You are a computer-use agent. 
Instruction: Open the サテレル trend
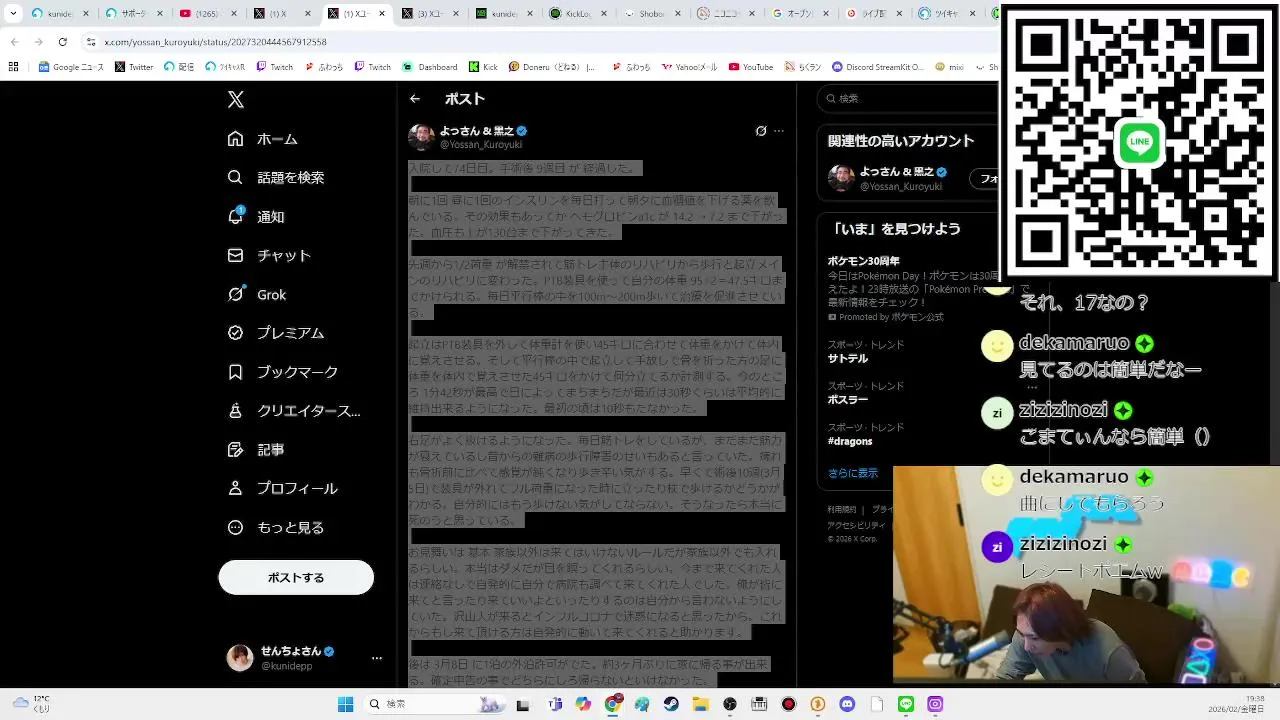point(848,358)
